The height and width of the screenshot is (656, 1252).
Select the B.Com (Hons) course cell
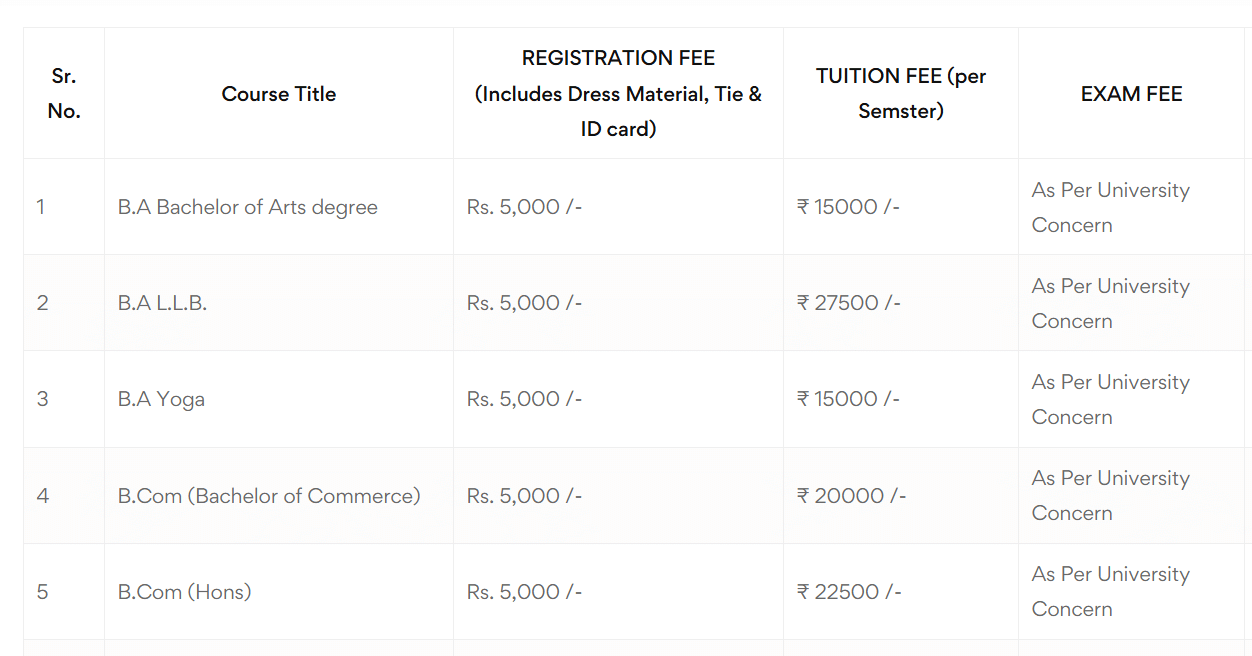tap(184, 592)
